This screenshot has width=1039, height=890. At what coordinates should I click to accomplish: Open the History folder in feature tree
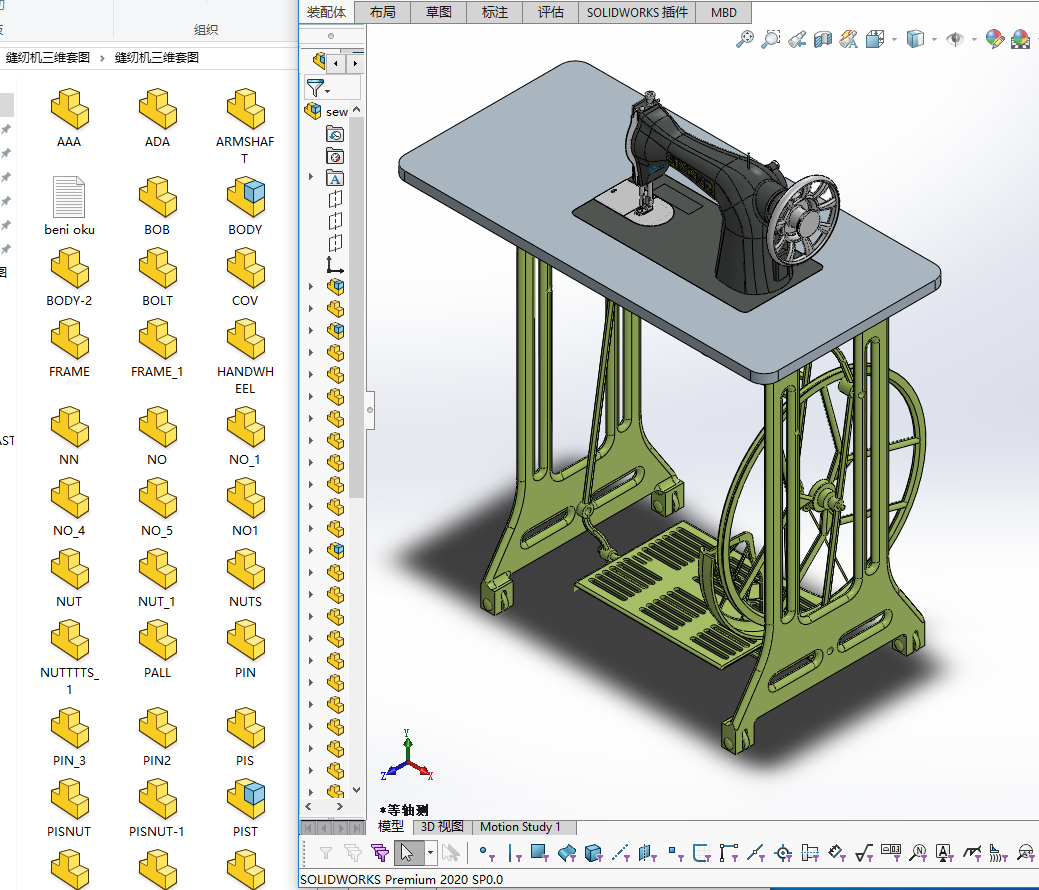336,134
